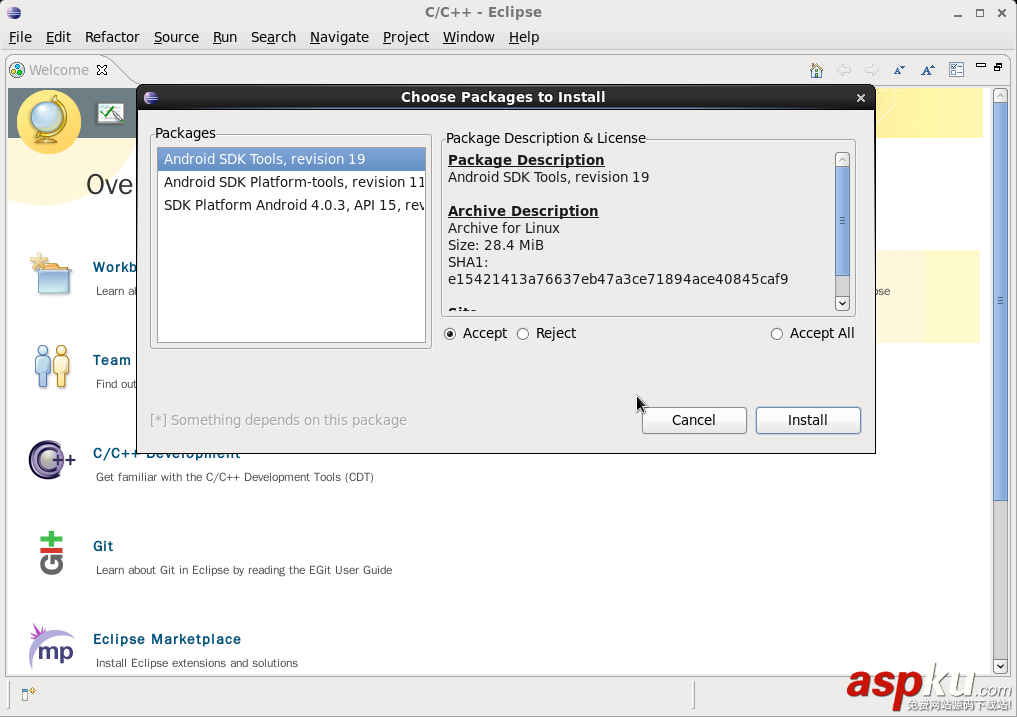Click the Archive for Linux text
The width and height of the screenshot is (1017, 717).
(x=503, y=228)
